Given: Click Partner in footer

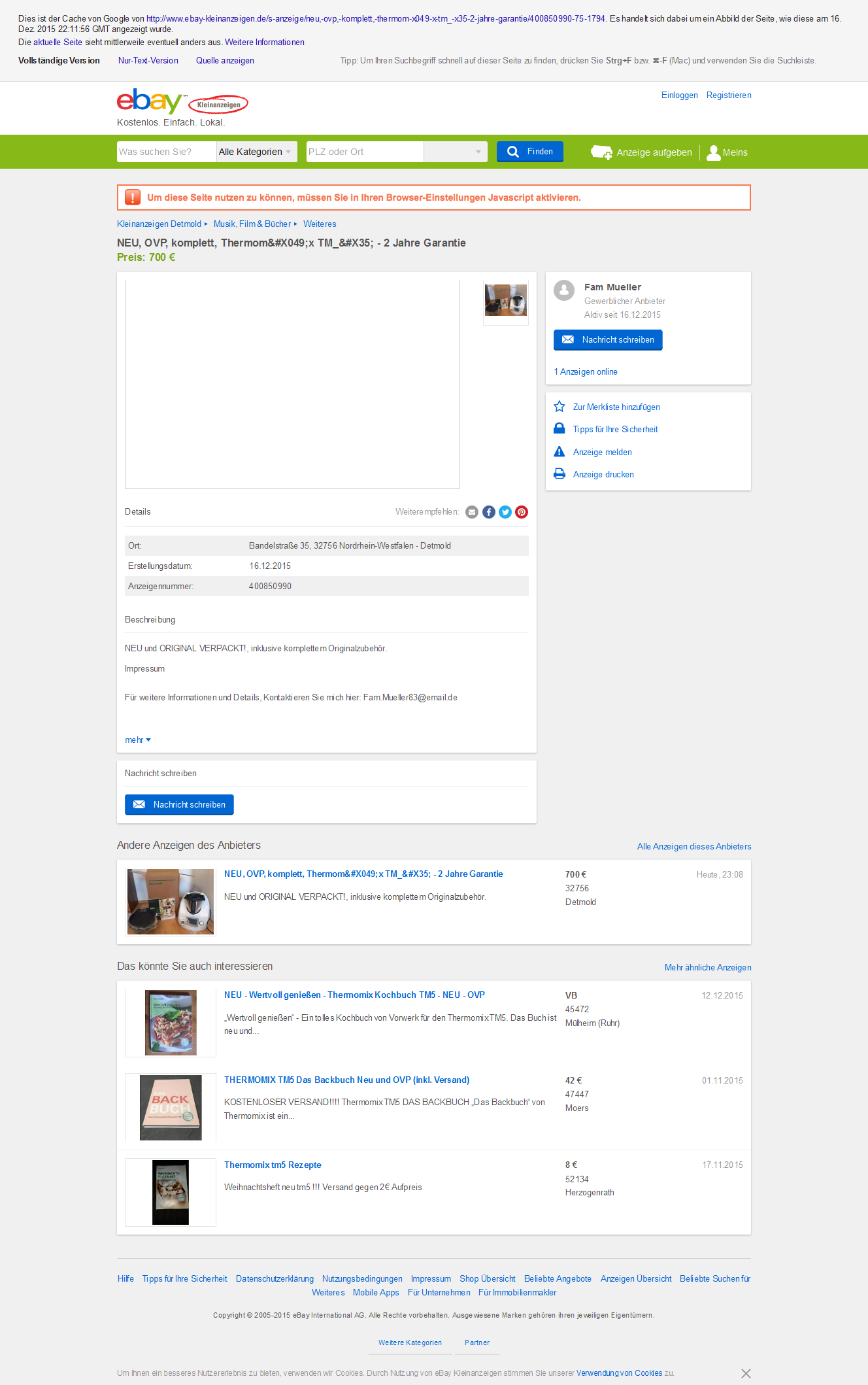Looking at the screenshot, I should tap(477, 1343).
